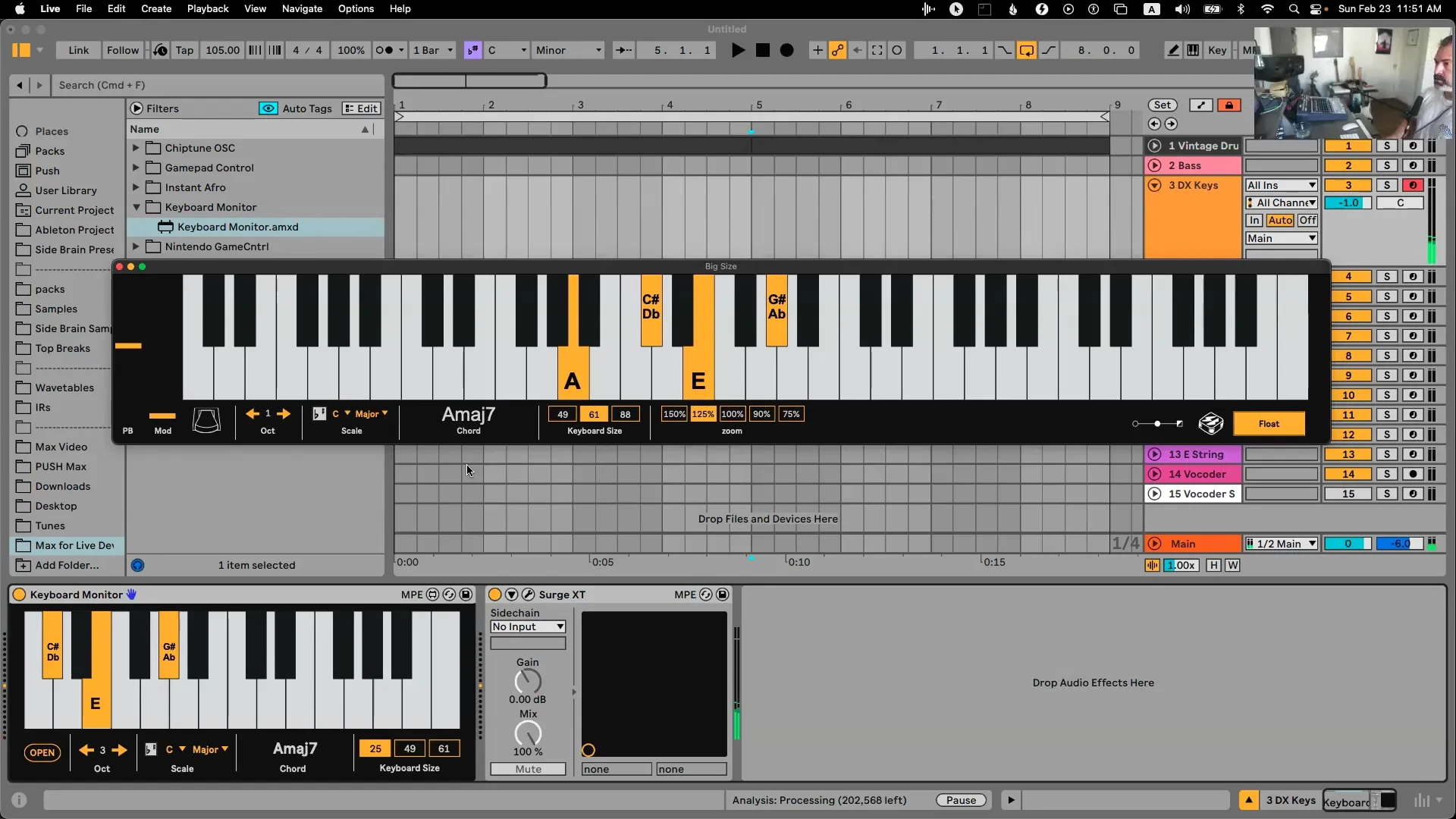Image resolution: width=1456 pixels, height=819 pixels.
Task: Toggle Scale Mode button next to key
Action: click(x=472, y=50)
